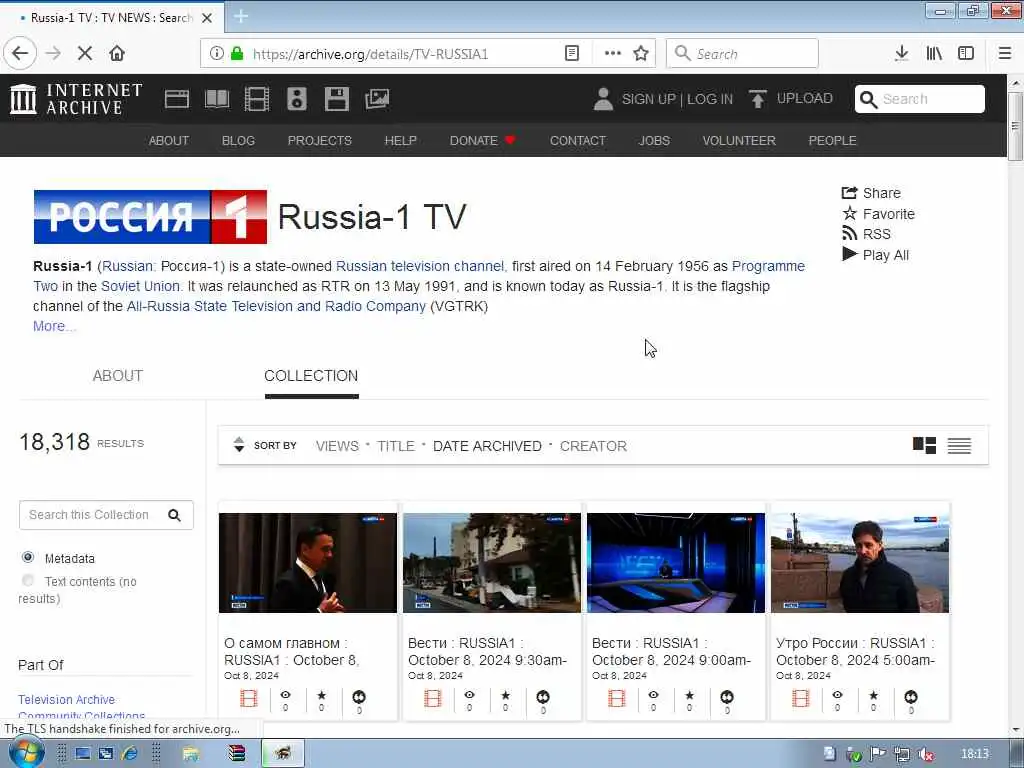Share the Russia-1 TV collection
The image size is (1024, 768).
point(871,193)
